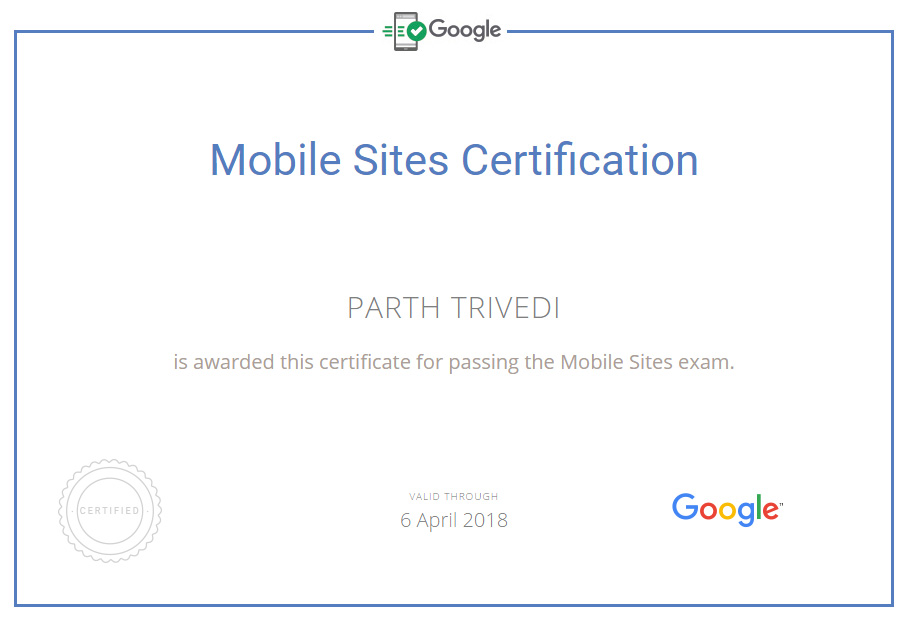Select the name PARTH TRIVEDI
The height and width of the screenshot is (629, 917).
[454, 308]
